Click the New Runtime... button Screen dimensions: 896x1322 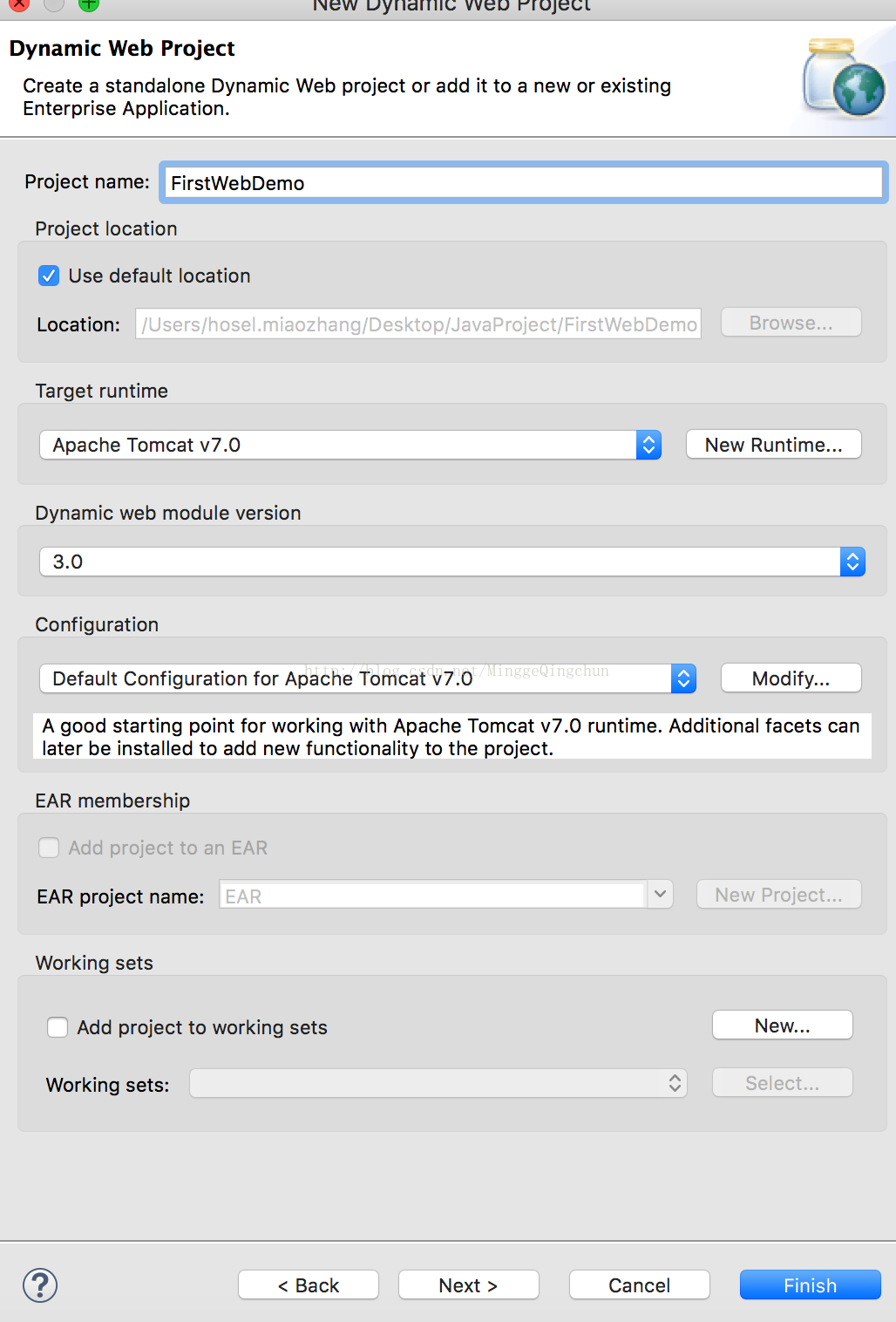click(x=774, y=445)
